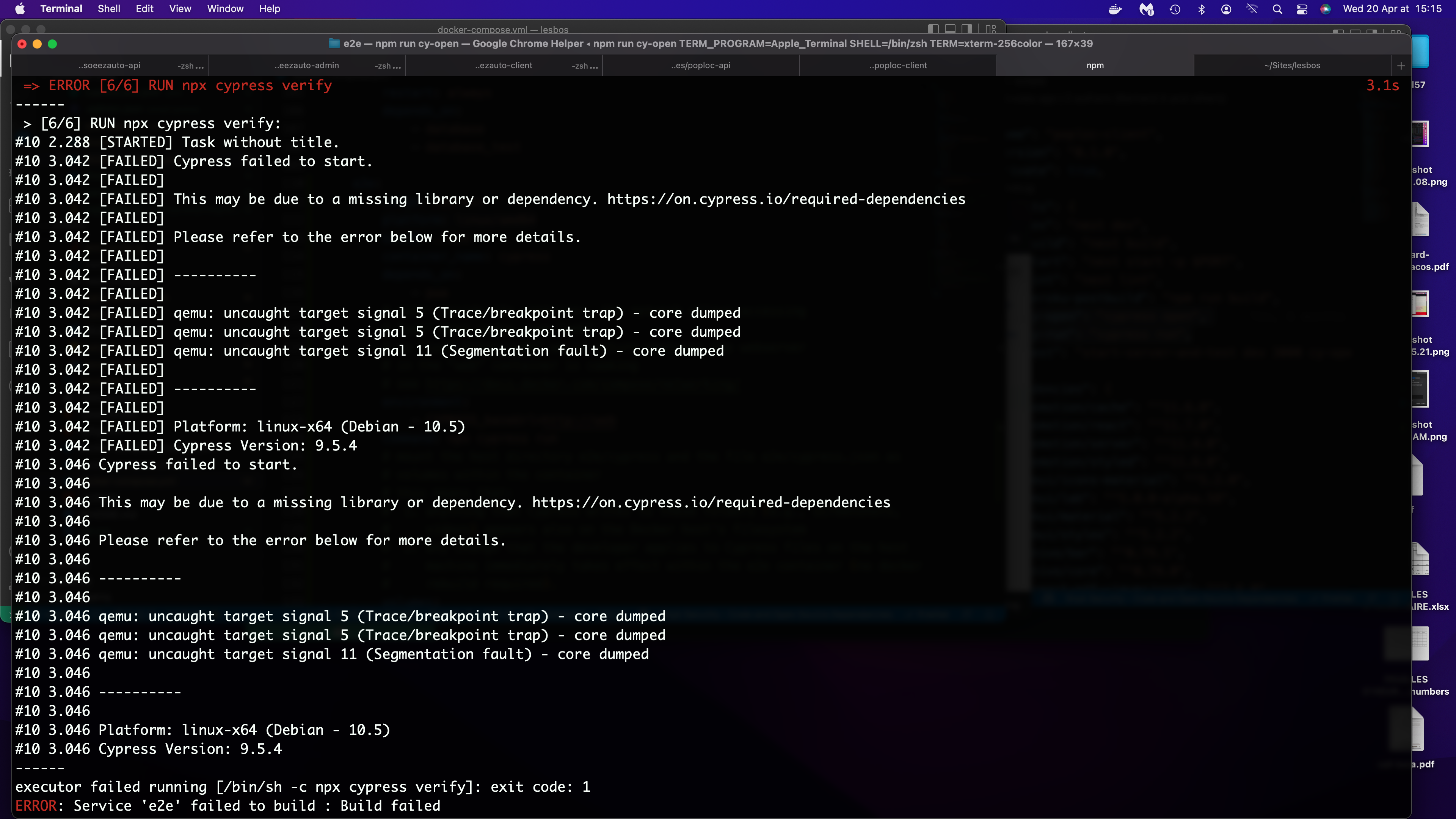This screenshot has height=819, width=1456.
Task: Switch to the ..eezauto-admin terminal tab
Action: click(x=306, y=65)
